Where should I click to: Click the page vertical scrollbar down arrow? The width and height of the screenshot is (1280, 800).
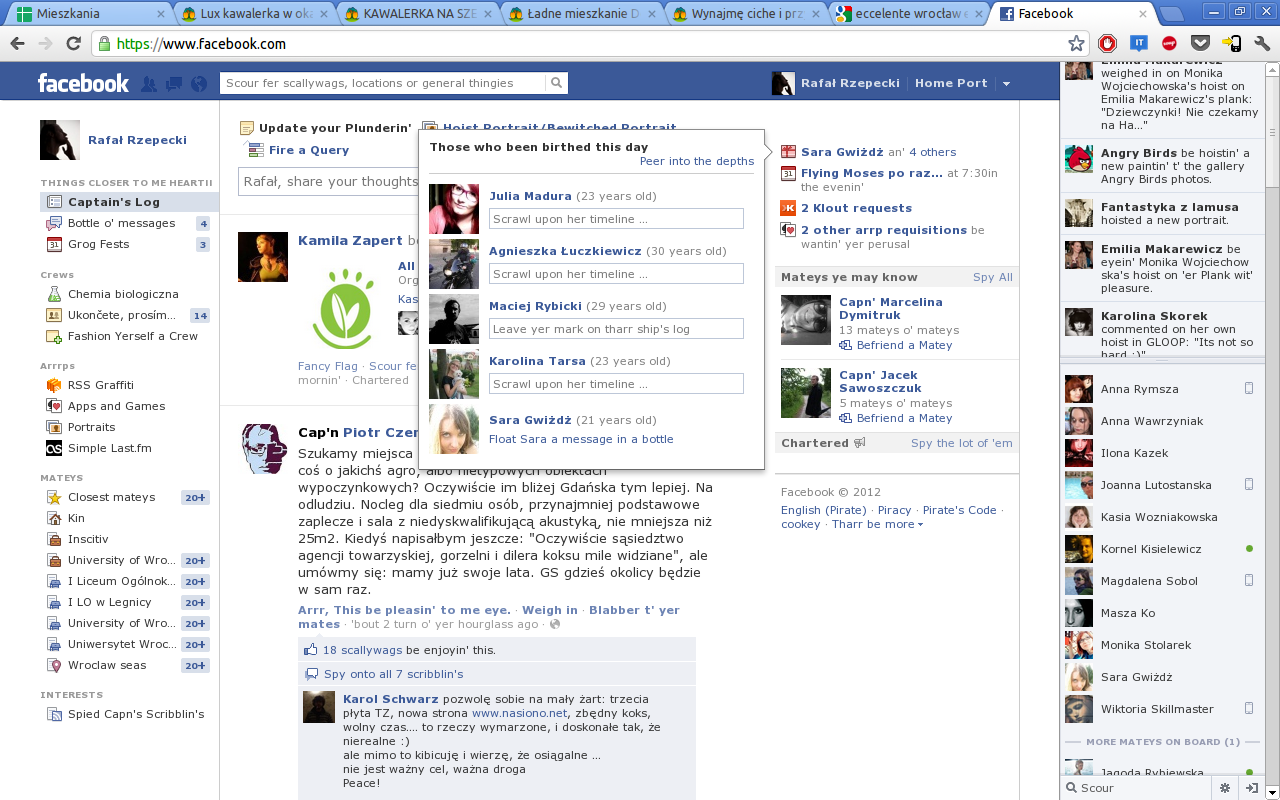coord(1272,792)
